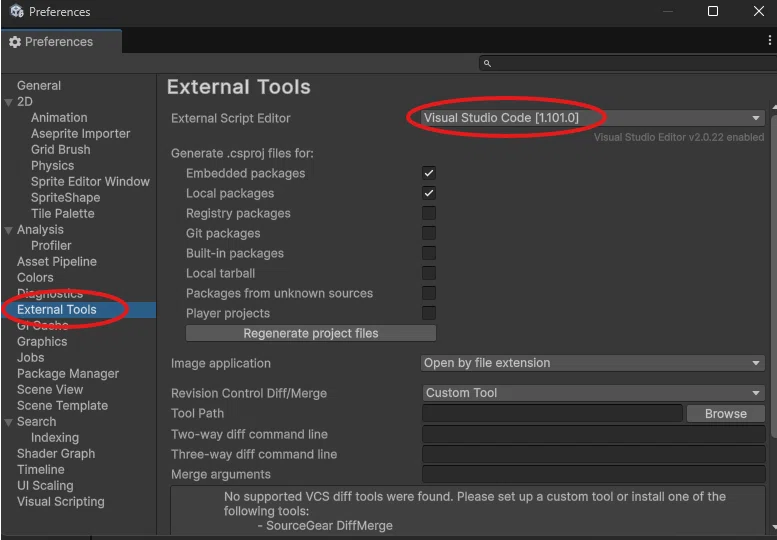Open Physics under 2D
This screenshot has height=540, width=777.
coord(53,165)
